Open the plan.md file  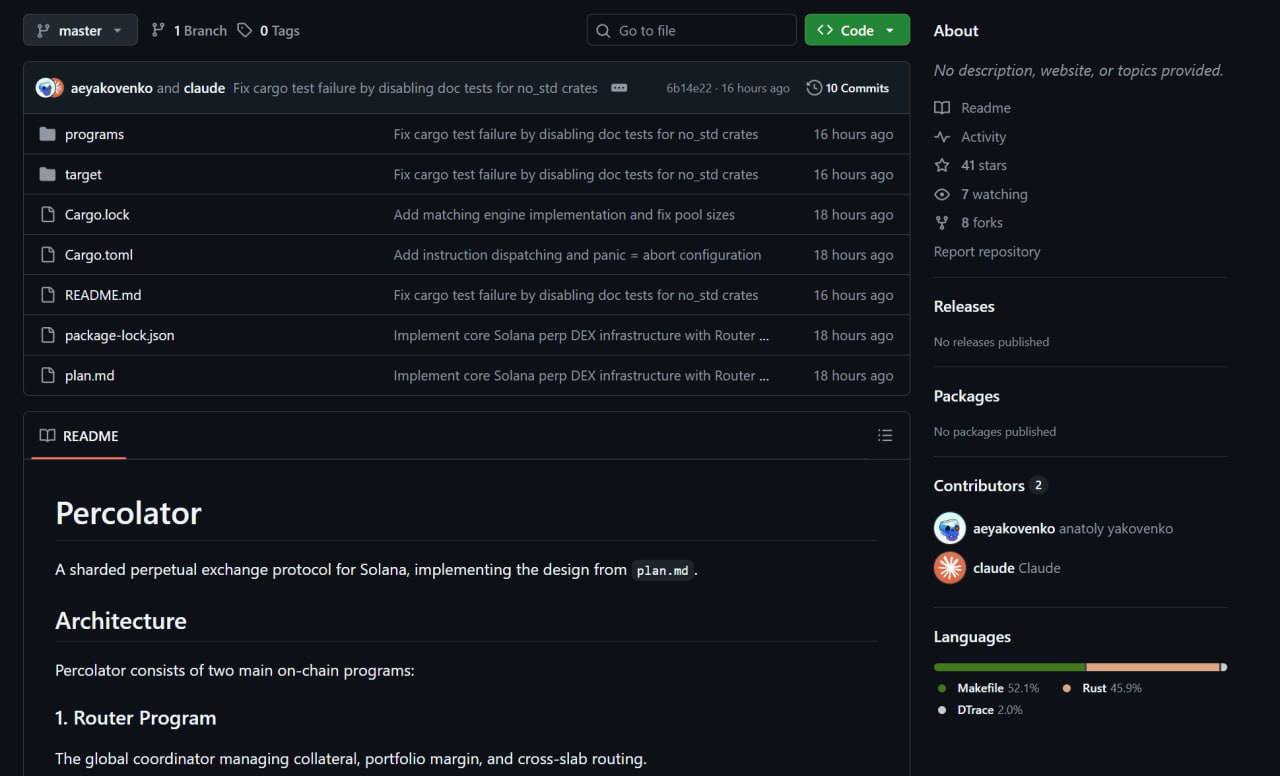(x=89, y=376)
